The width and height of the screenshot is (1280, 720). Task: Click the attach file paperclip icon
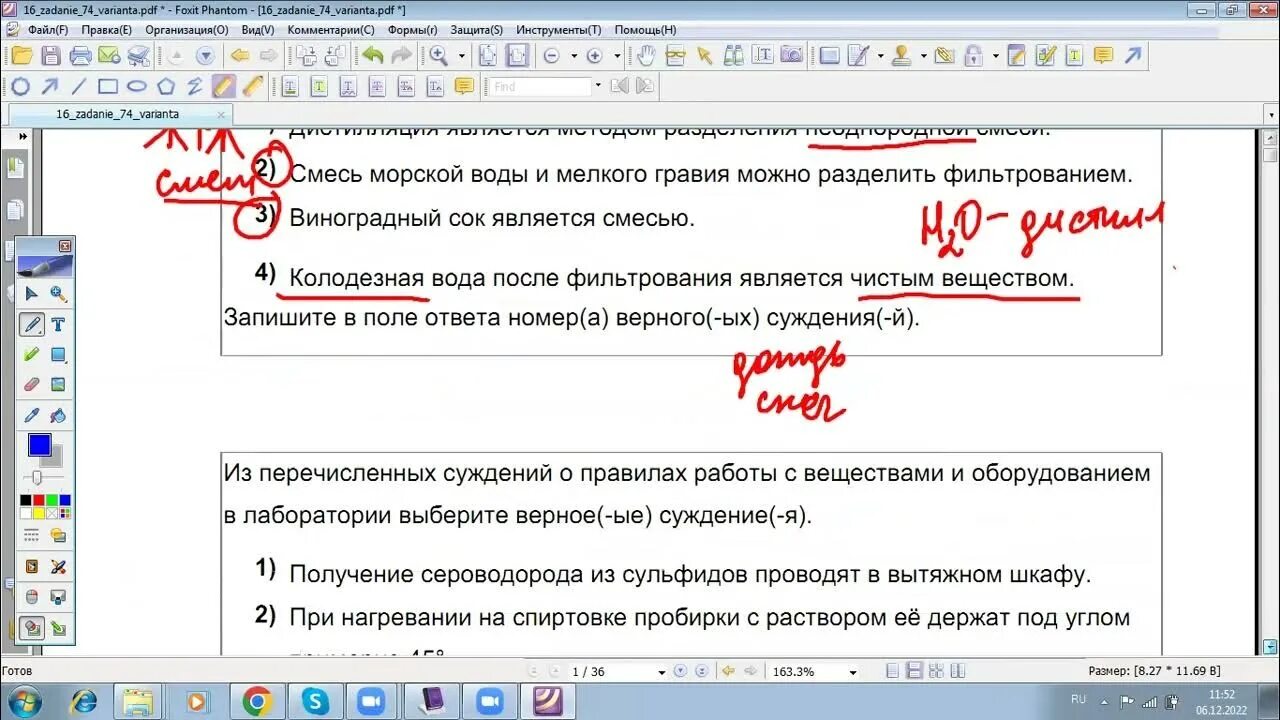pyautogui.click(x=944, y=56)
